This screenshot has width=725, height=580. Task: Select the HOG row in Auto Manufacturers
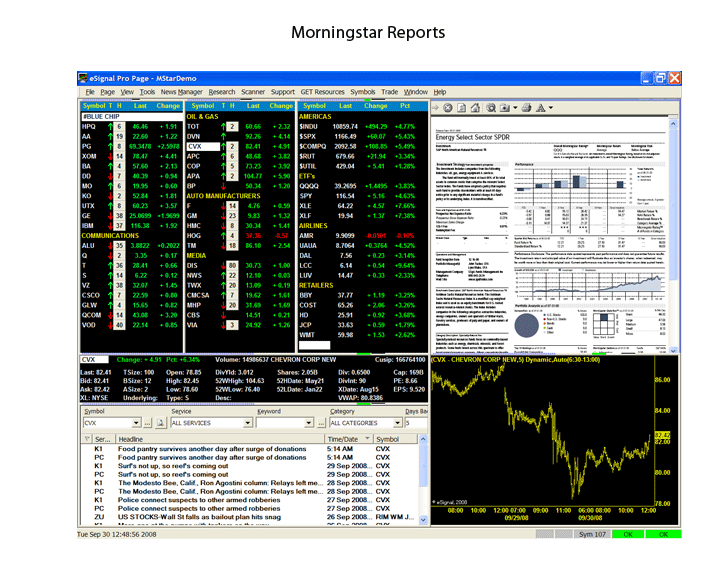click(239, 236)
